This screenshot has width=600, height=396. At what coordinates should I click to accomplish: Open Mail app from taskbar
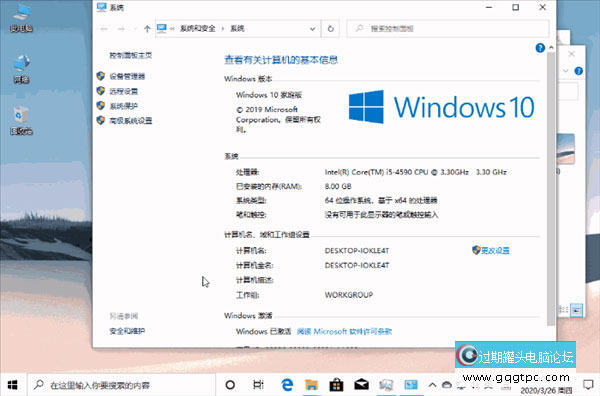361,385
